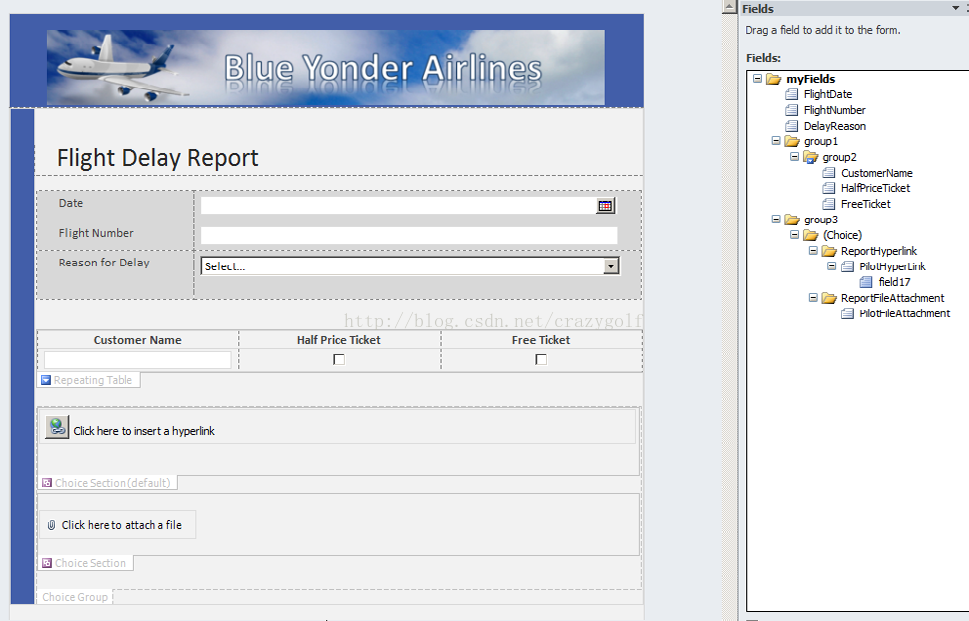The width and height of the screenshot is (969, 621).
Task: Click the scroll up arrow button
Action: 730,7
